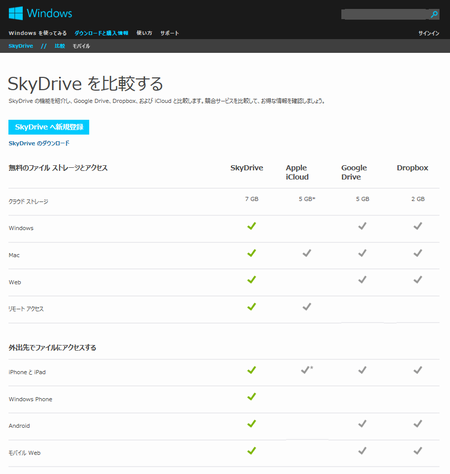Click Dropbox checkmark in モバイル Web row
450x474 pixels.
point(418,451)
